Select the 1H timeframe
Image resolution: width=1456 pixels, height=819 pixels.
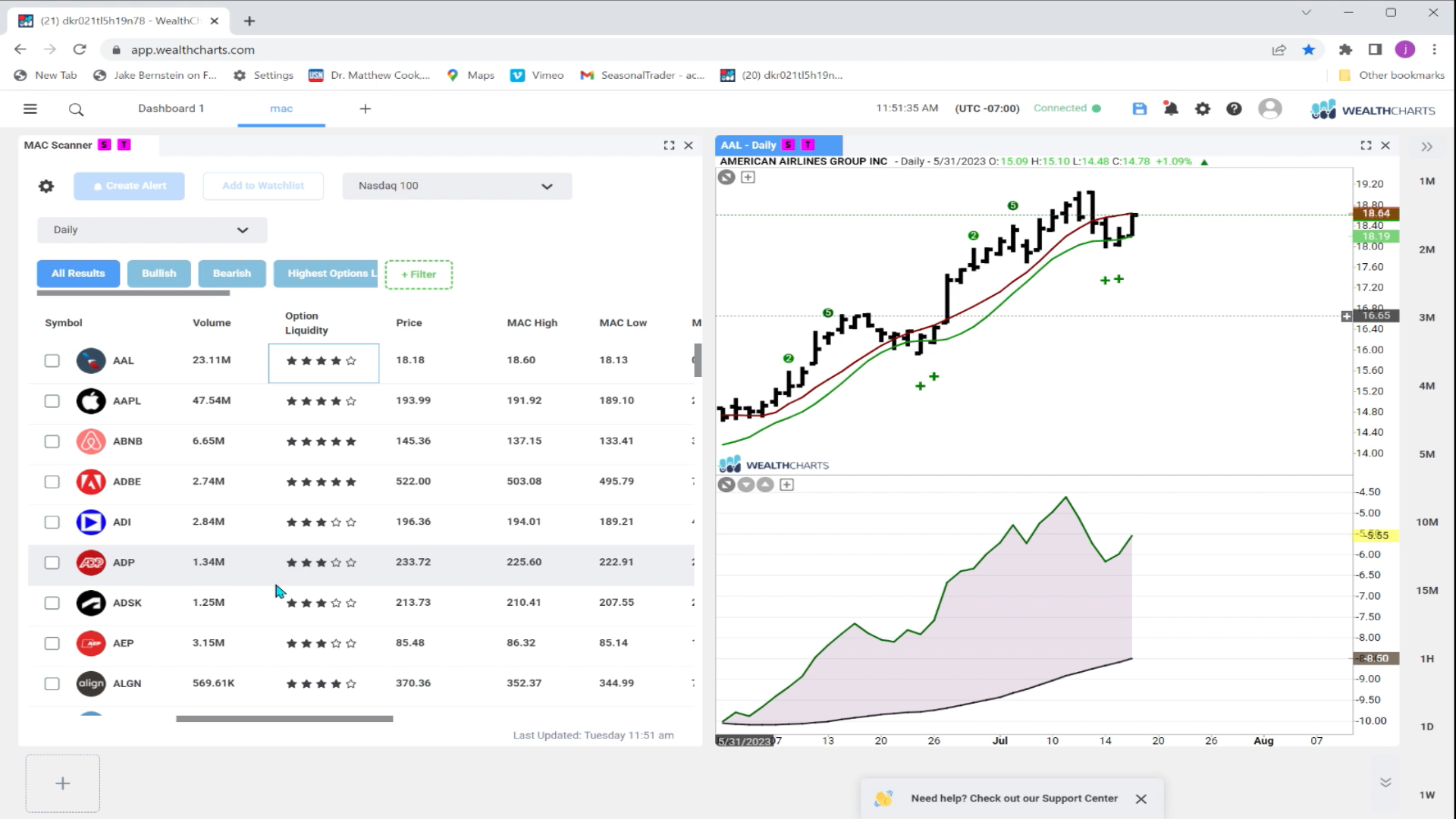pyautogui.click(x=1427, y=659)
